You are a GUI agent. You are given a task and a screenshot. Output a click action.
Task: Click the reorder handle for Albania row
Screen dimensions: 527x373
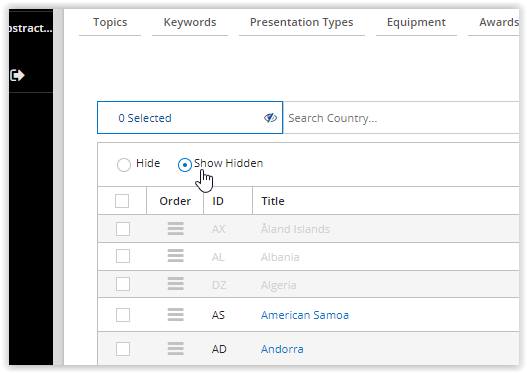coord(175,256)
